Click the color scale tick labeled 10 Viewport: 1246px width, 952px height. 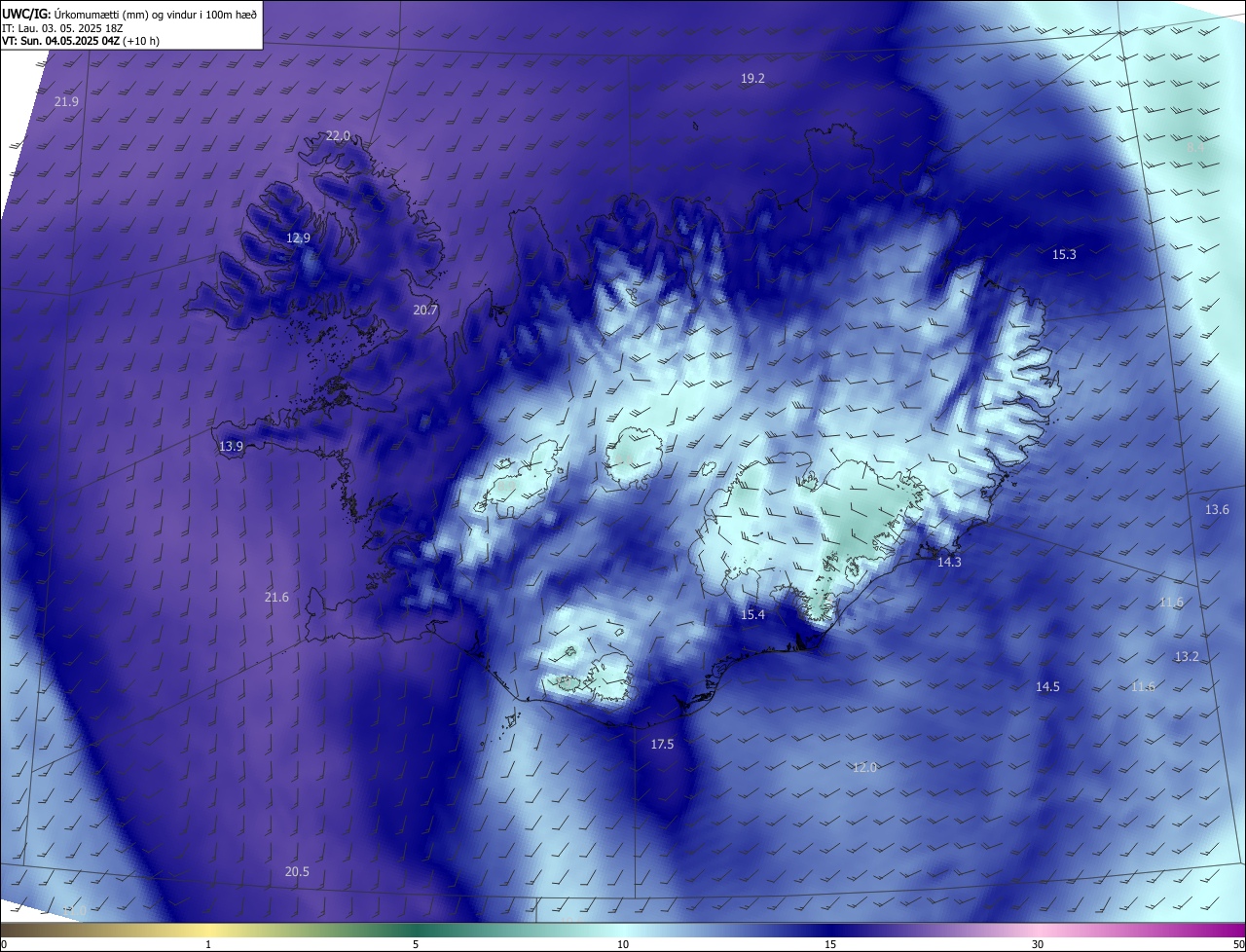[623, 944]
